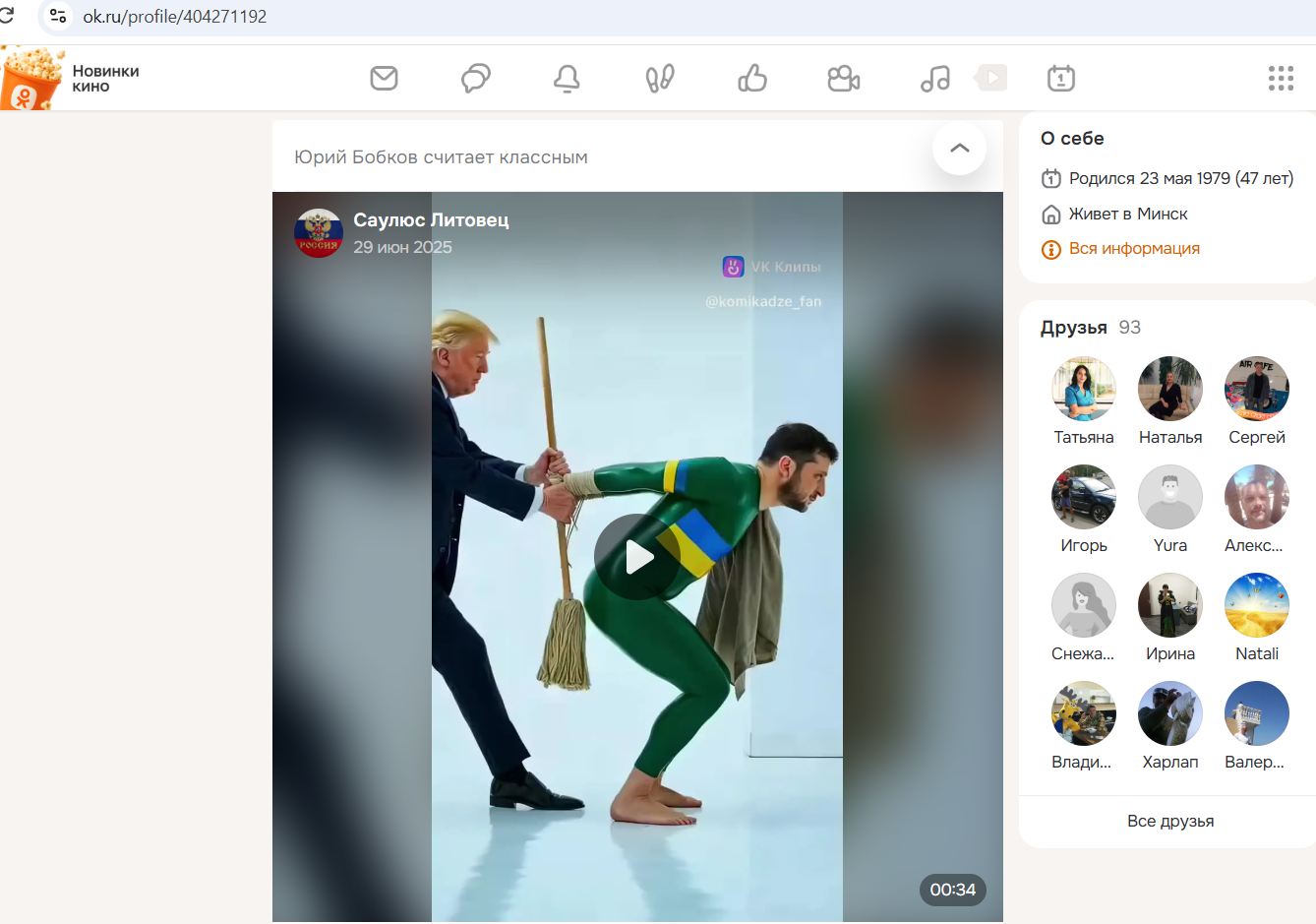Image resolution: width=1316 pixels, height=924 pixels.
Task: Open friend Харлап's avatar
Action: 1170,713
